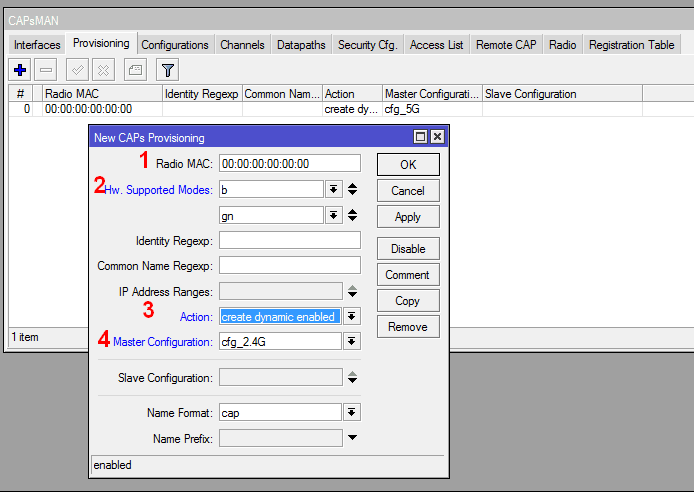Expand the Name Prefix field
694x492 pixels.
point(352,437)
